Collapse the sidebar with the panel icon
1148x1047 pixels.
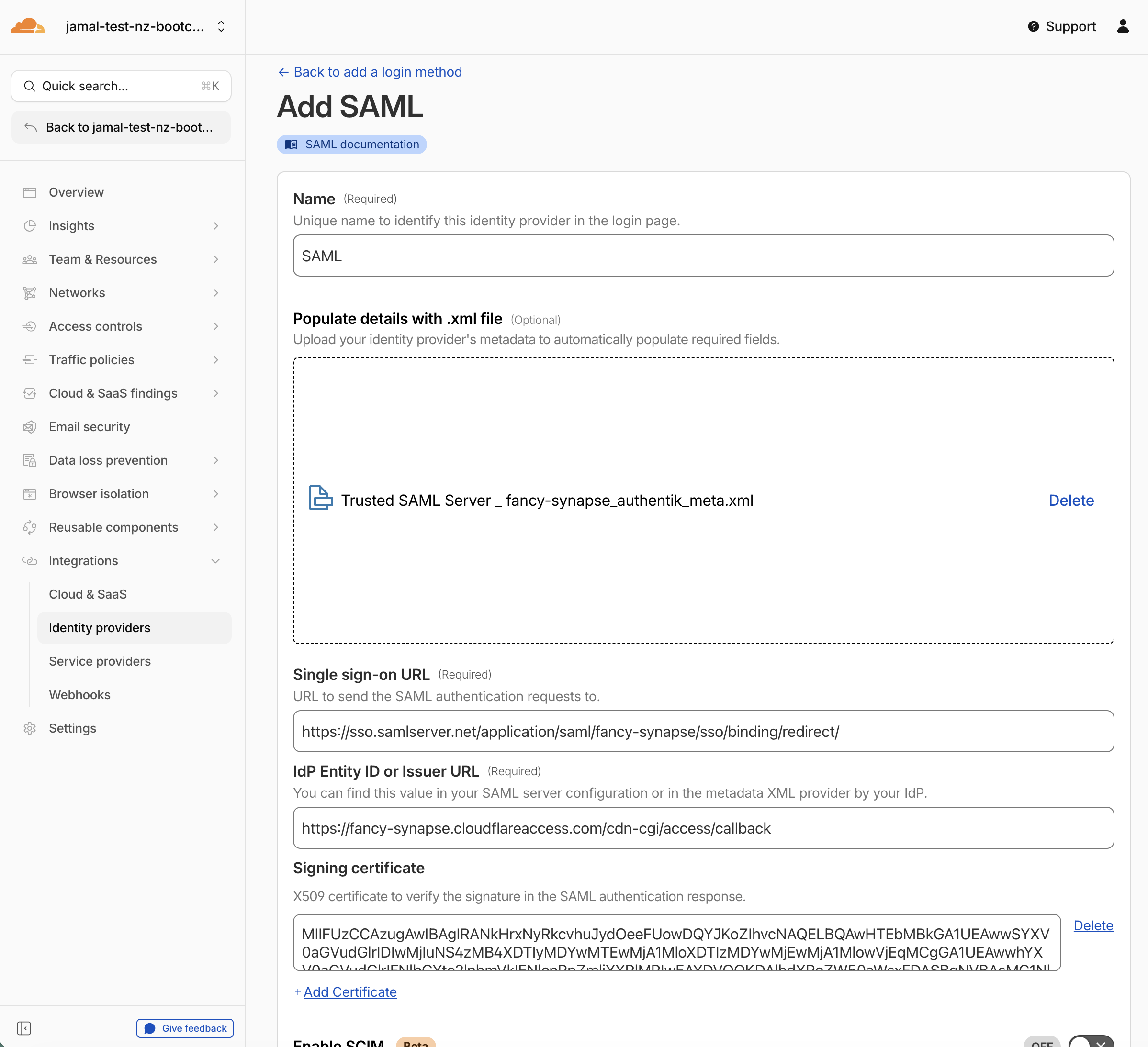[x=24, y=1028]
